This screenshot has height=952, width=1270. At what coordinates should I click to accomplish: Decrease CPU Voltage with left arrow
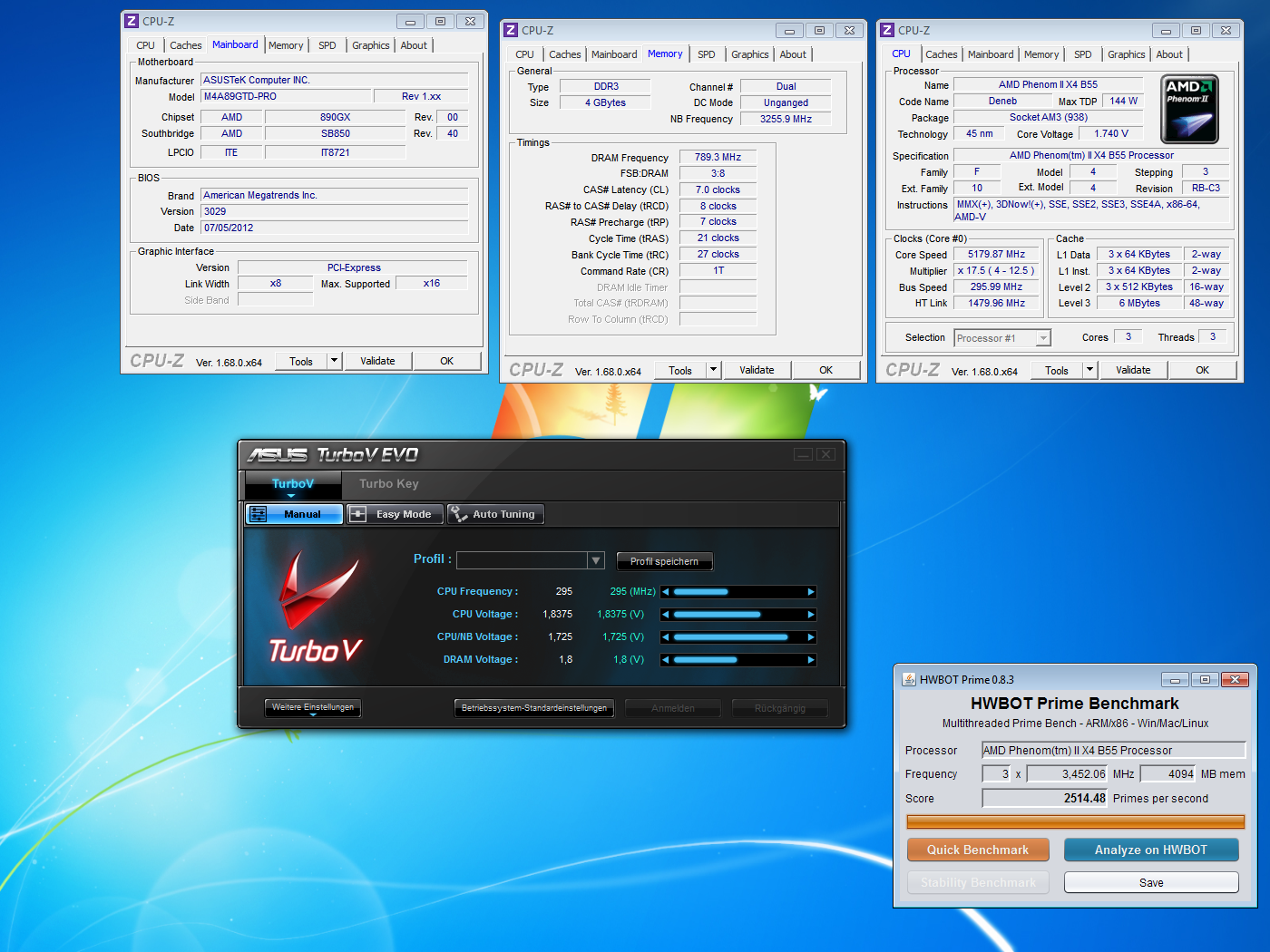point(666,615)
